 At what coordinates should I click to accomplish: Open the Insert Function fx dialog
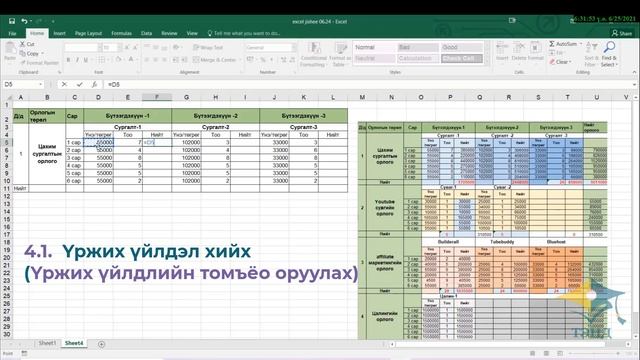coord(94,84)
